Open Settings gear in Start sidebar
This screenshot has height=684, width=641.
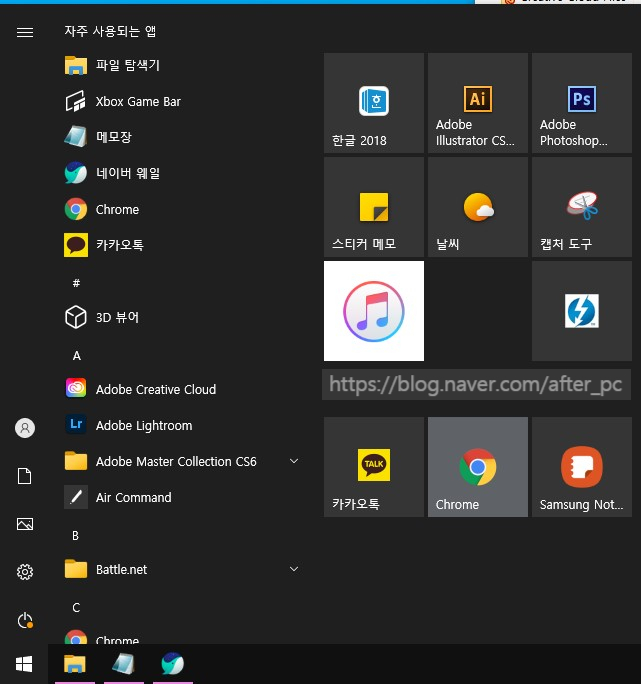click(25, 572)
